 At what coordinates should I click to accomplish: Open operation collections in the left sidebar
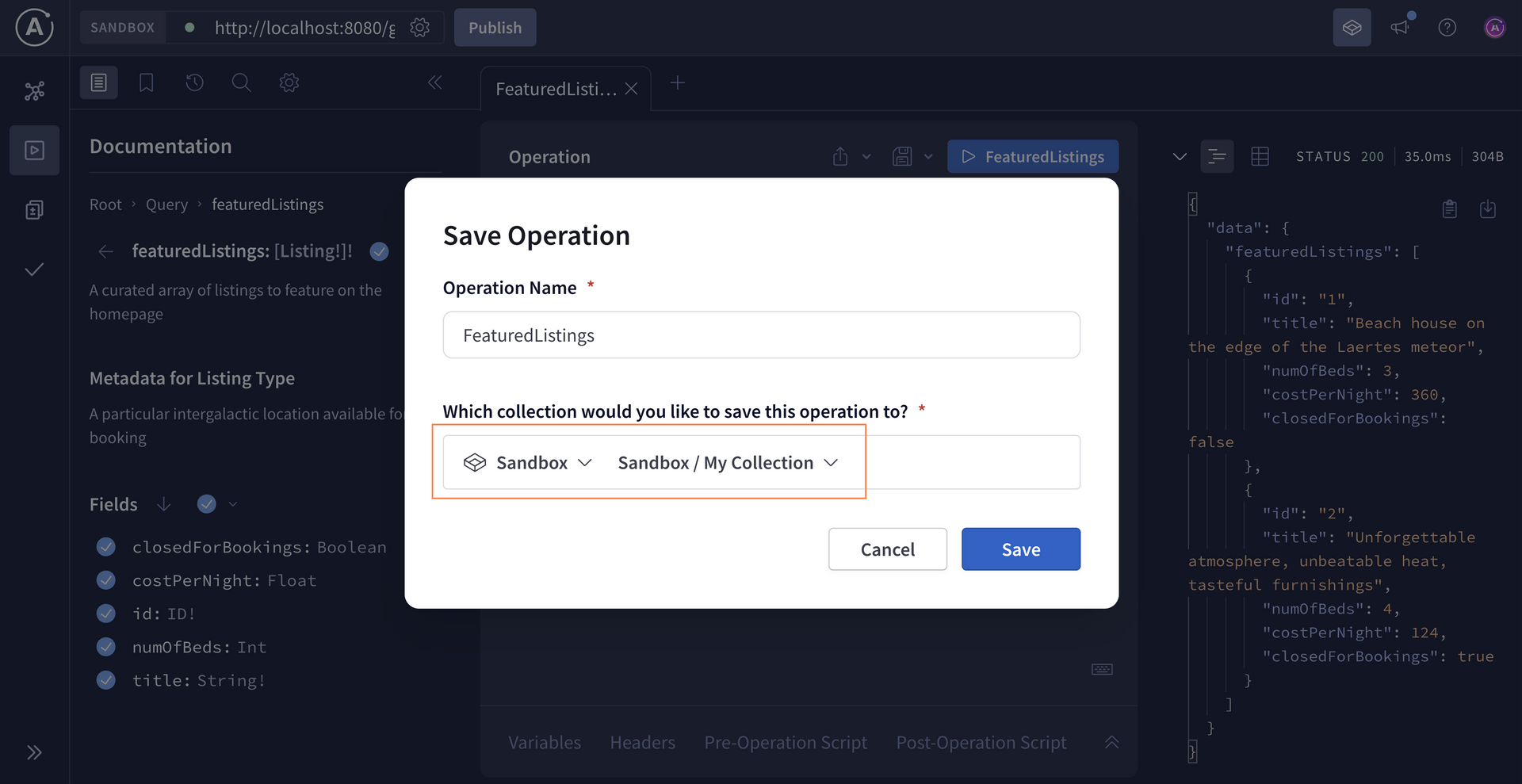click(x=34, y=209)
